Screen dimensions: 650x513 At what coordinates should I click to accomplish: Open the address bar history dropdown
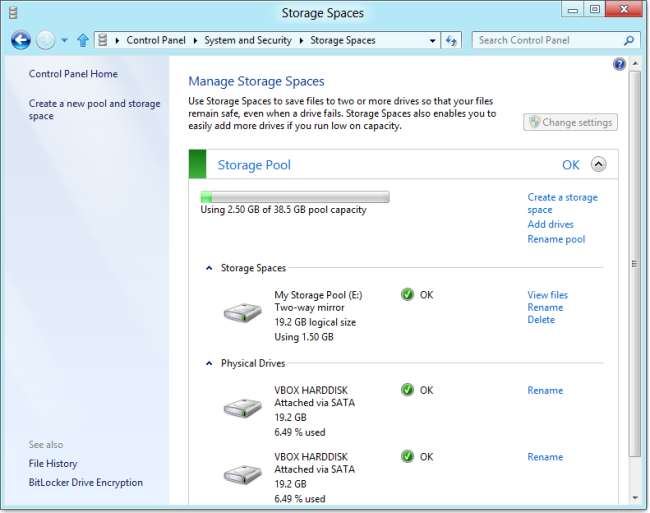433,41
